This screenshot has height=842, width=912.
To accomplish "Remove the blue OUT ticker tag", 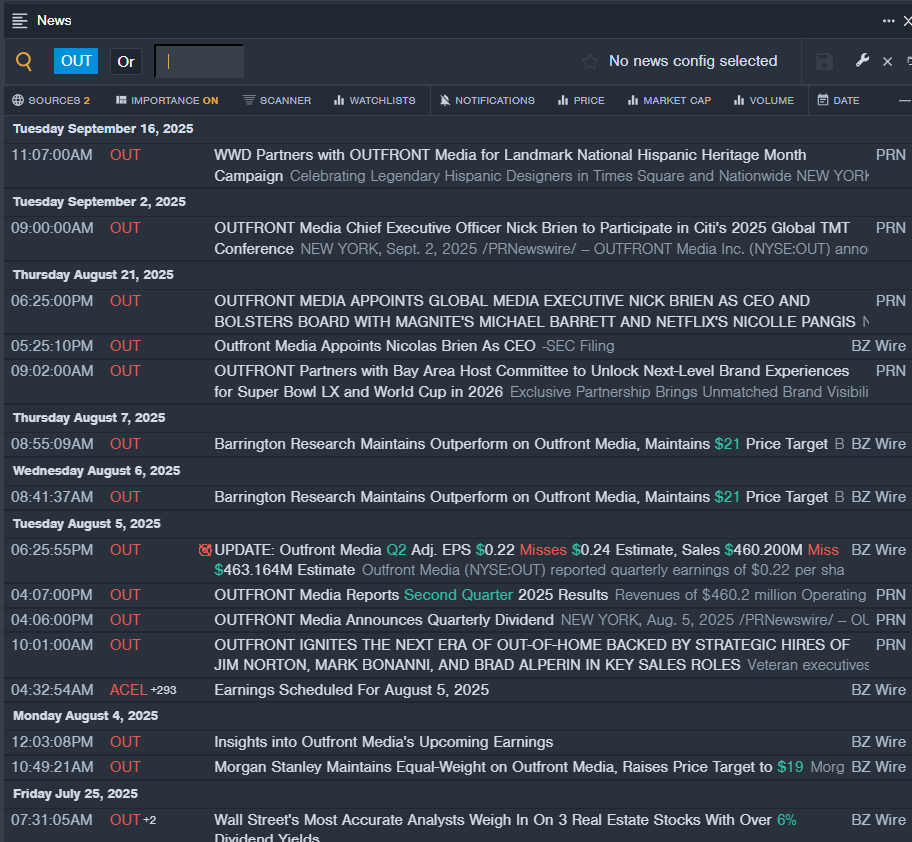I will pos(76,61).
